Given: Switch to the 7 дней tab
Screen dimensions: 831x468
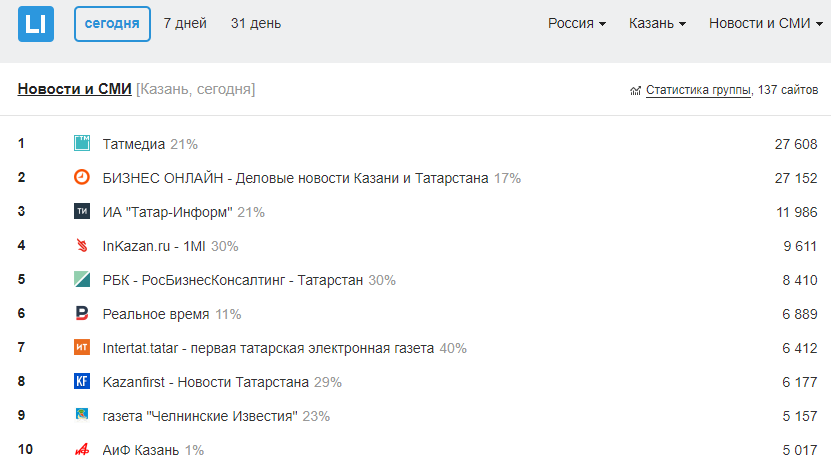Looking at the screenshot, I should 185,23.
